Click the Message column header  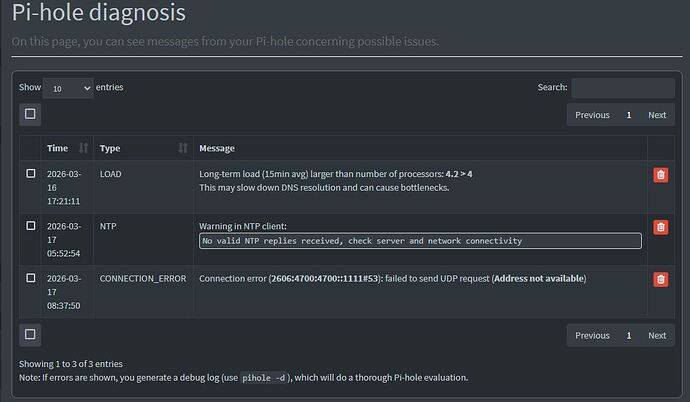(217, 149)
